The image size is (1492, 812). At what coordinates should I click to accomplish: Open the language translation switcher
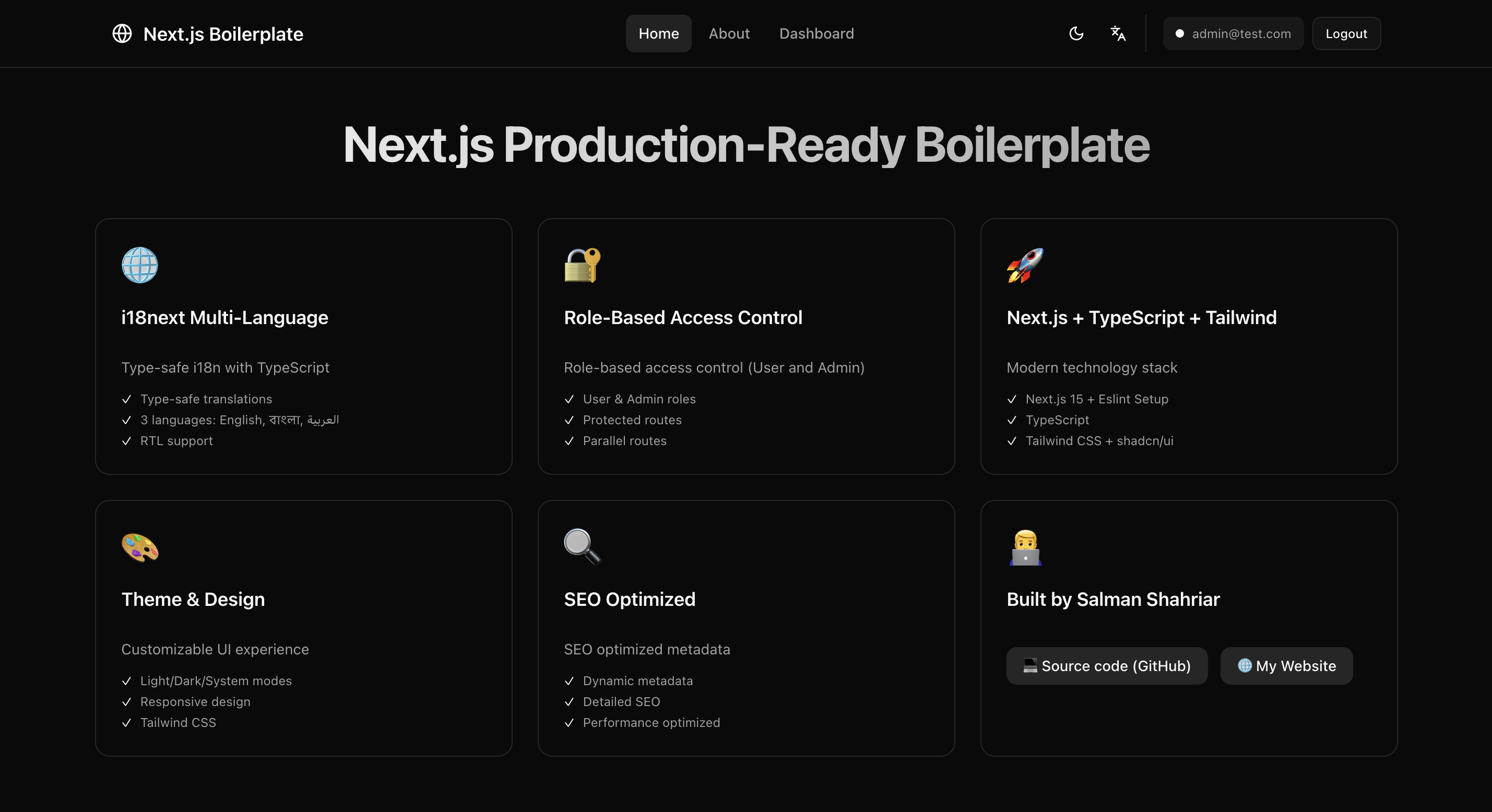coord(1117,33)
